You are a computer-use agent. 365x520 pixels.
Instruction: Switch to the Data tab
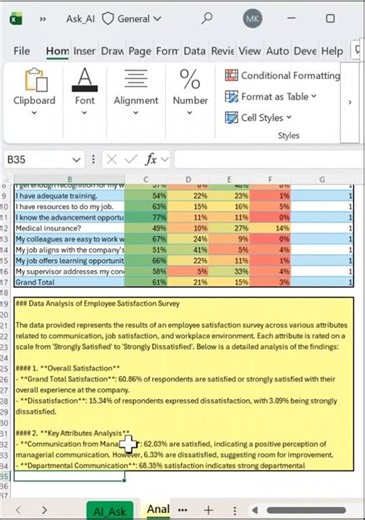[x=194, y=51]
